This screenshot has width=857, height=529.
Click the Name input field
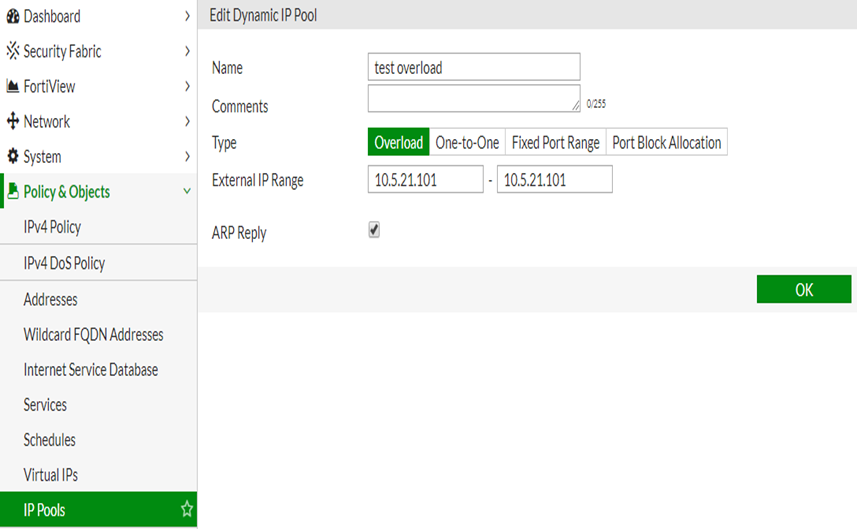pyautogui.click(x=474, y=67)
